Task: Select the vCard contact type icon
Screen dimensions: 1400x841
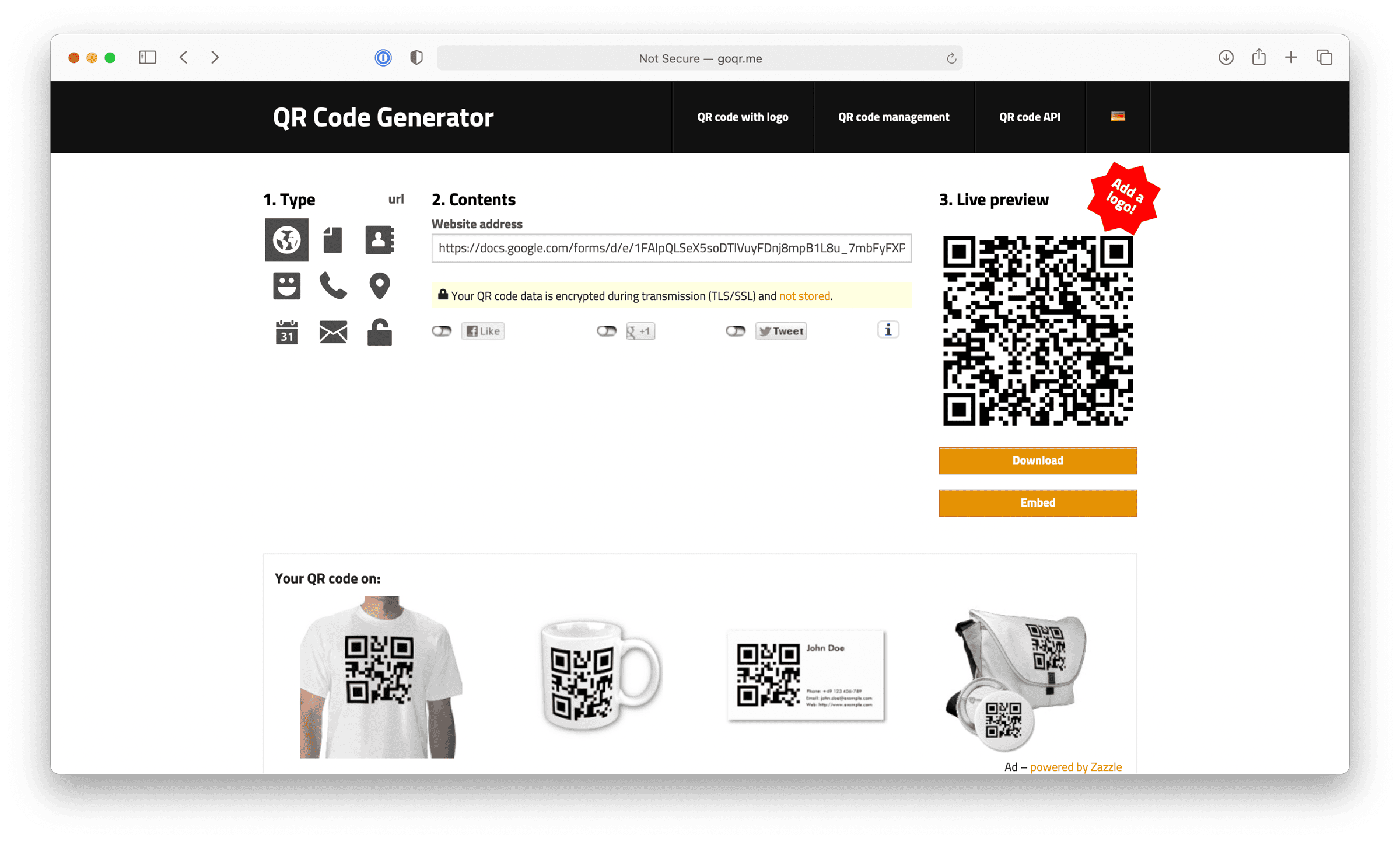Action: 380,240
